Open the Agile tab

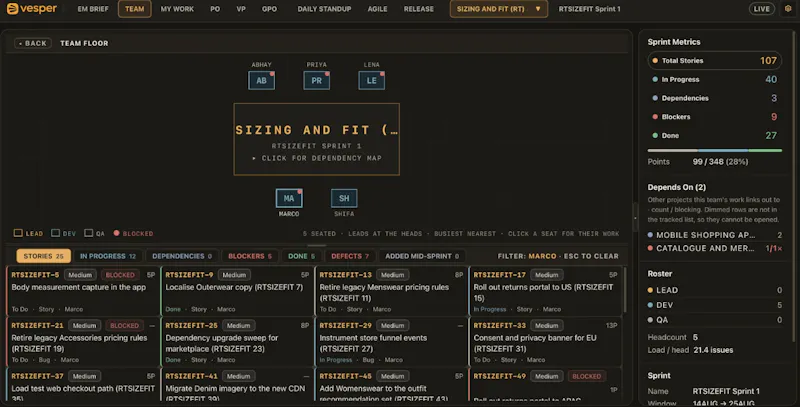pos(377,9)
